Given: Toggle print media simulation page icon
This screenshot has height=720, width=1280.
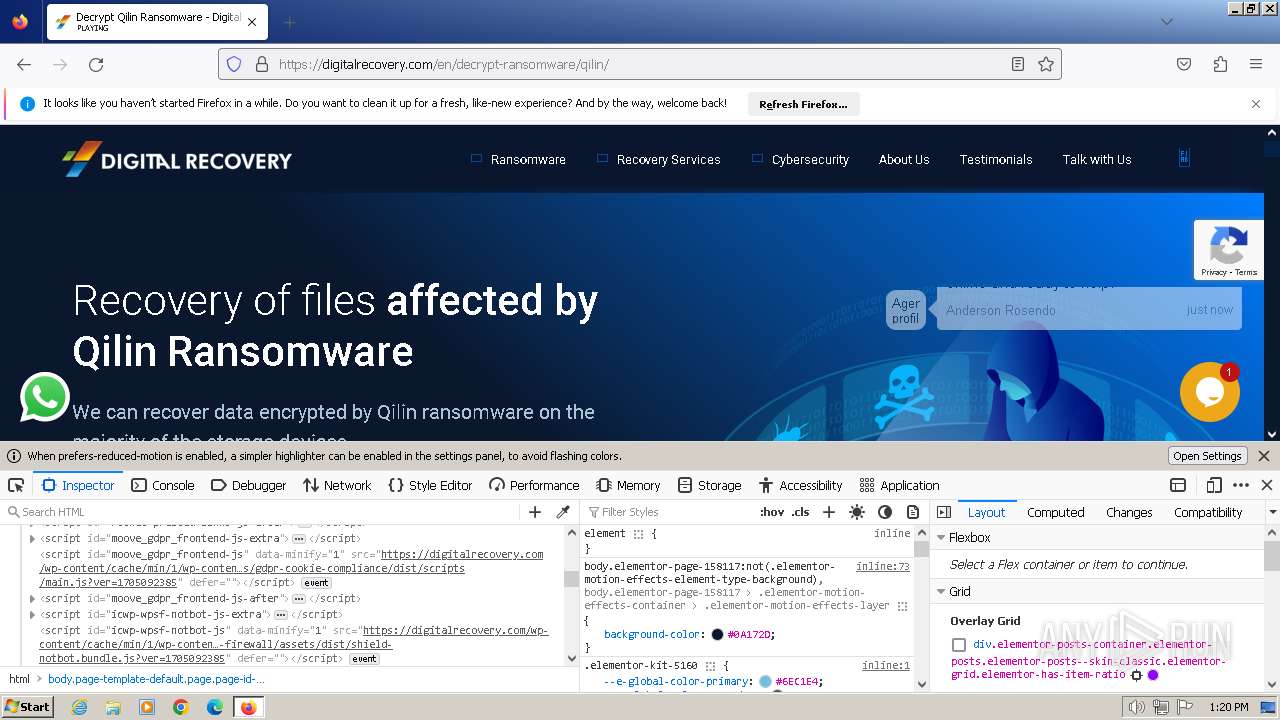Looking at the screenshot, I should coord(913,512).
